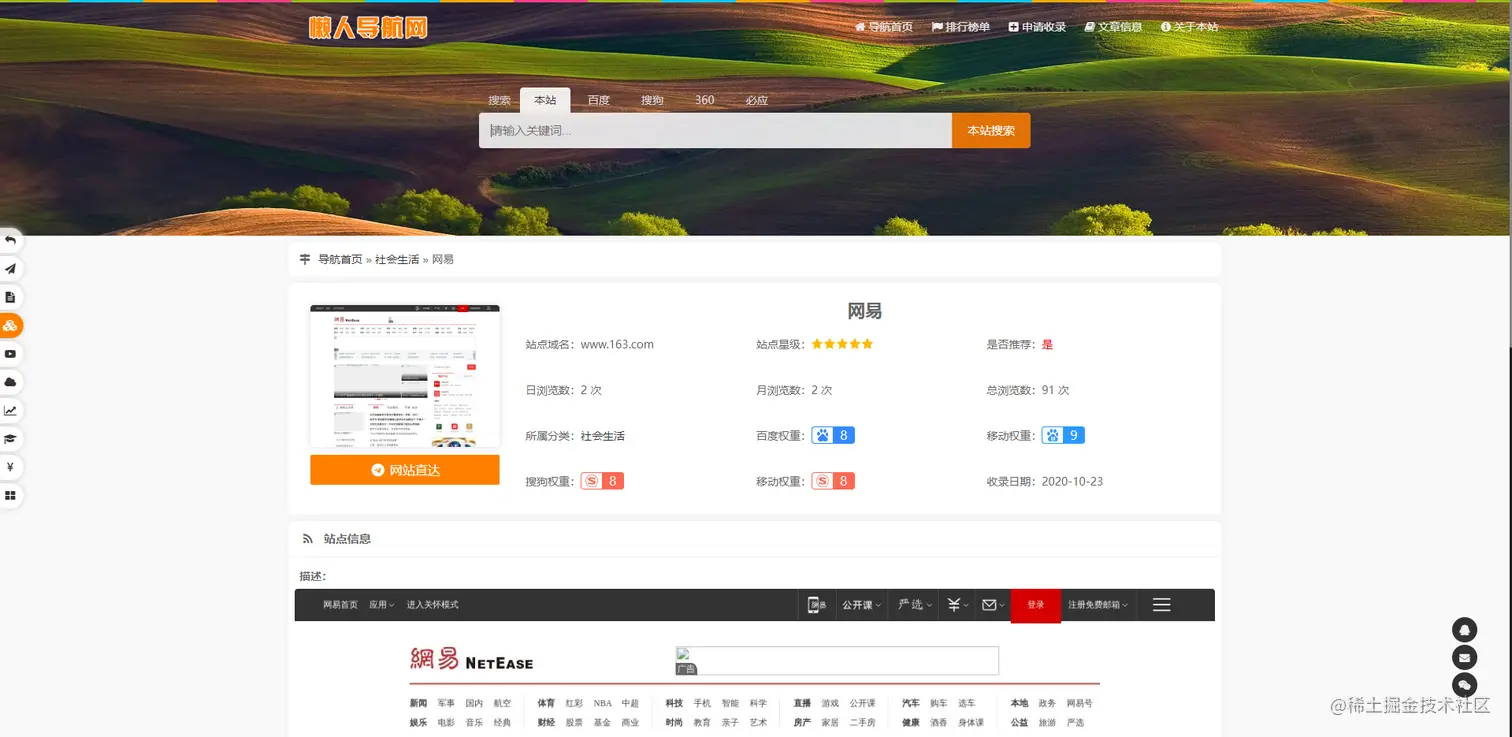Click the line-chart icon in left sidebar

pos(10,411)
